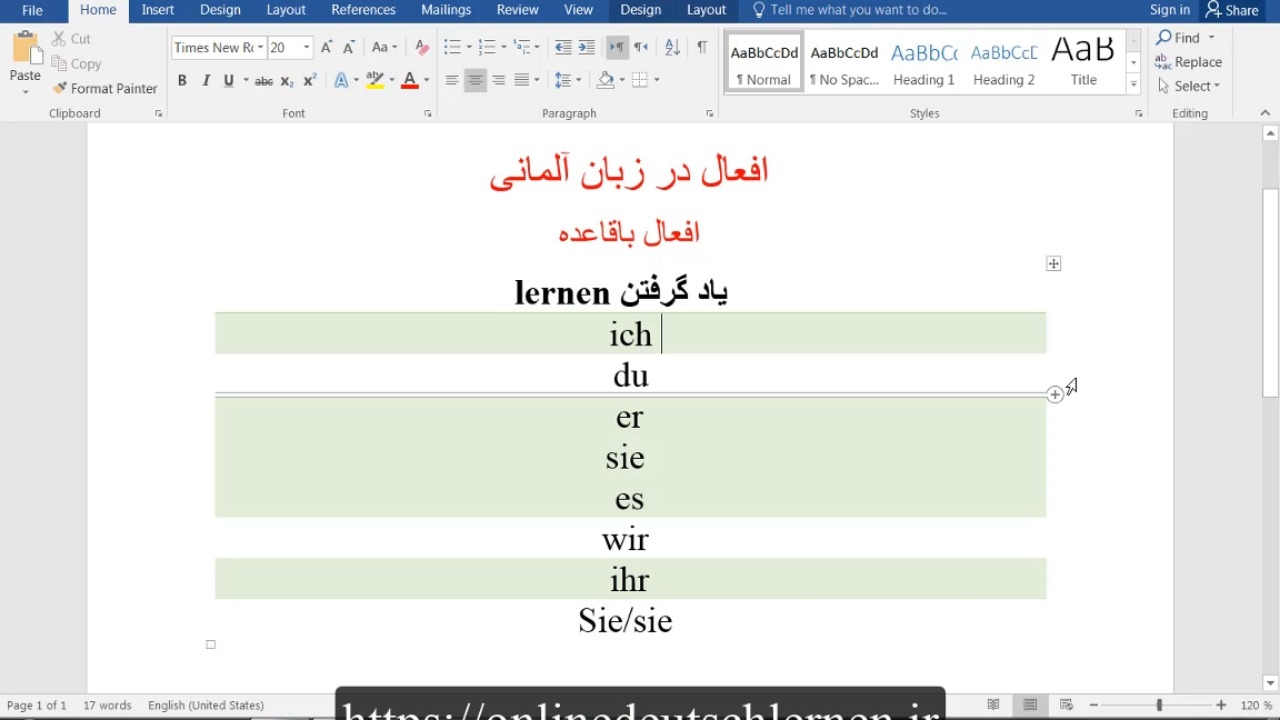Switch to the References tab
The width and height of the screenshot is (1280, 720).
[363, 10]
